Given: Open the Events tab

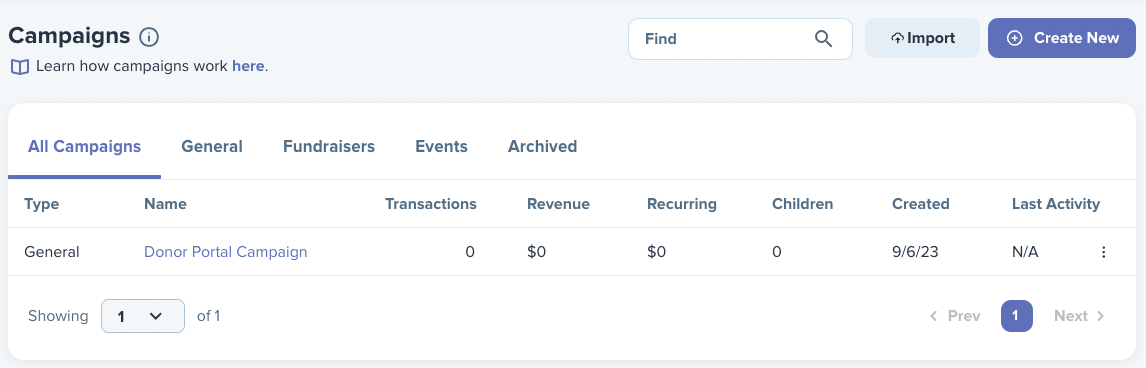Looking at the screenshot, I should click(x=441, y=146).
